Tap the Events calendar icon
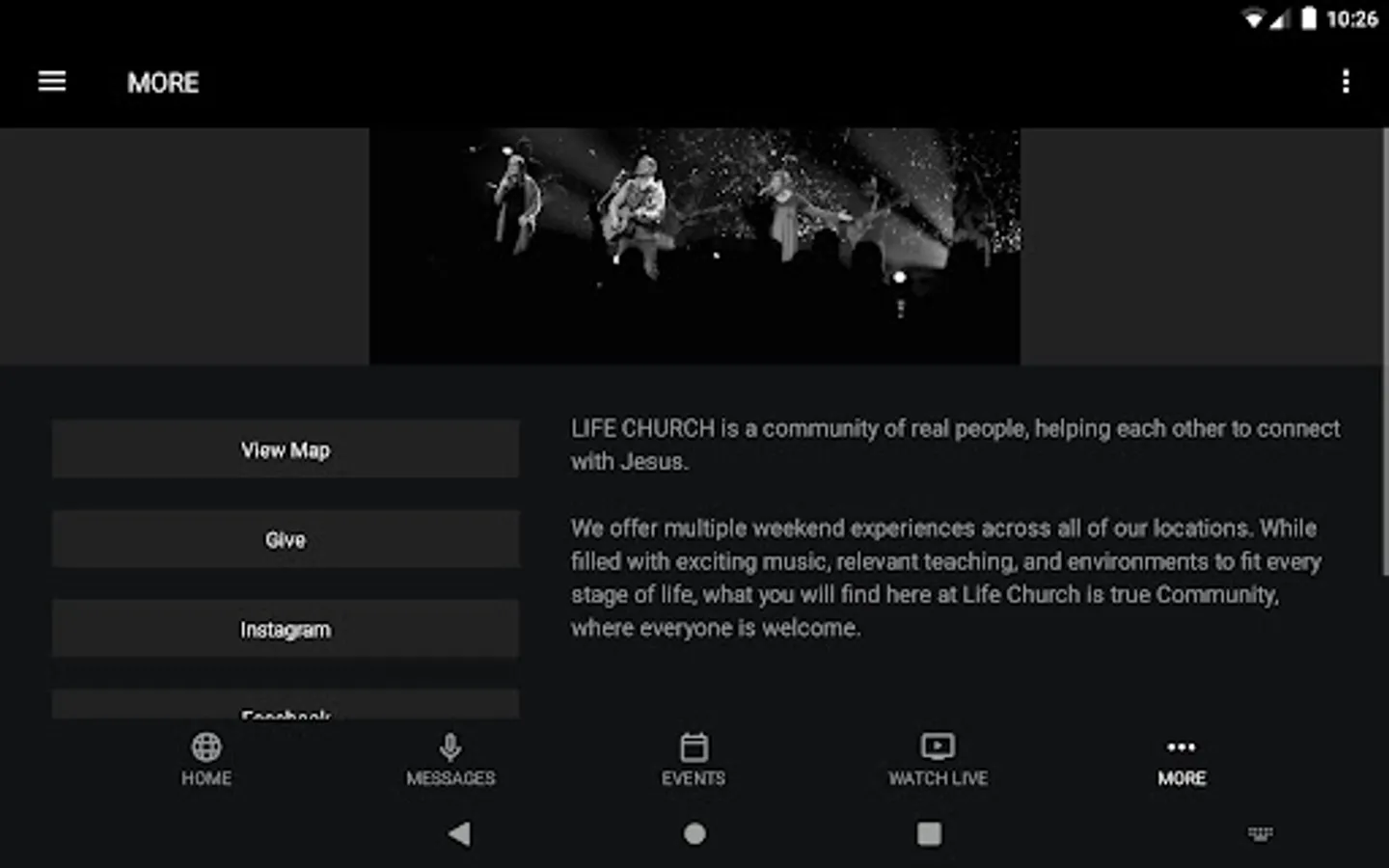 point(694,746)
